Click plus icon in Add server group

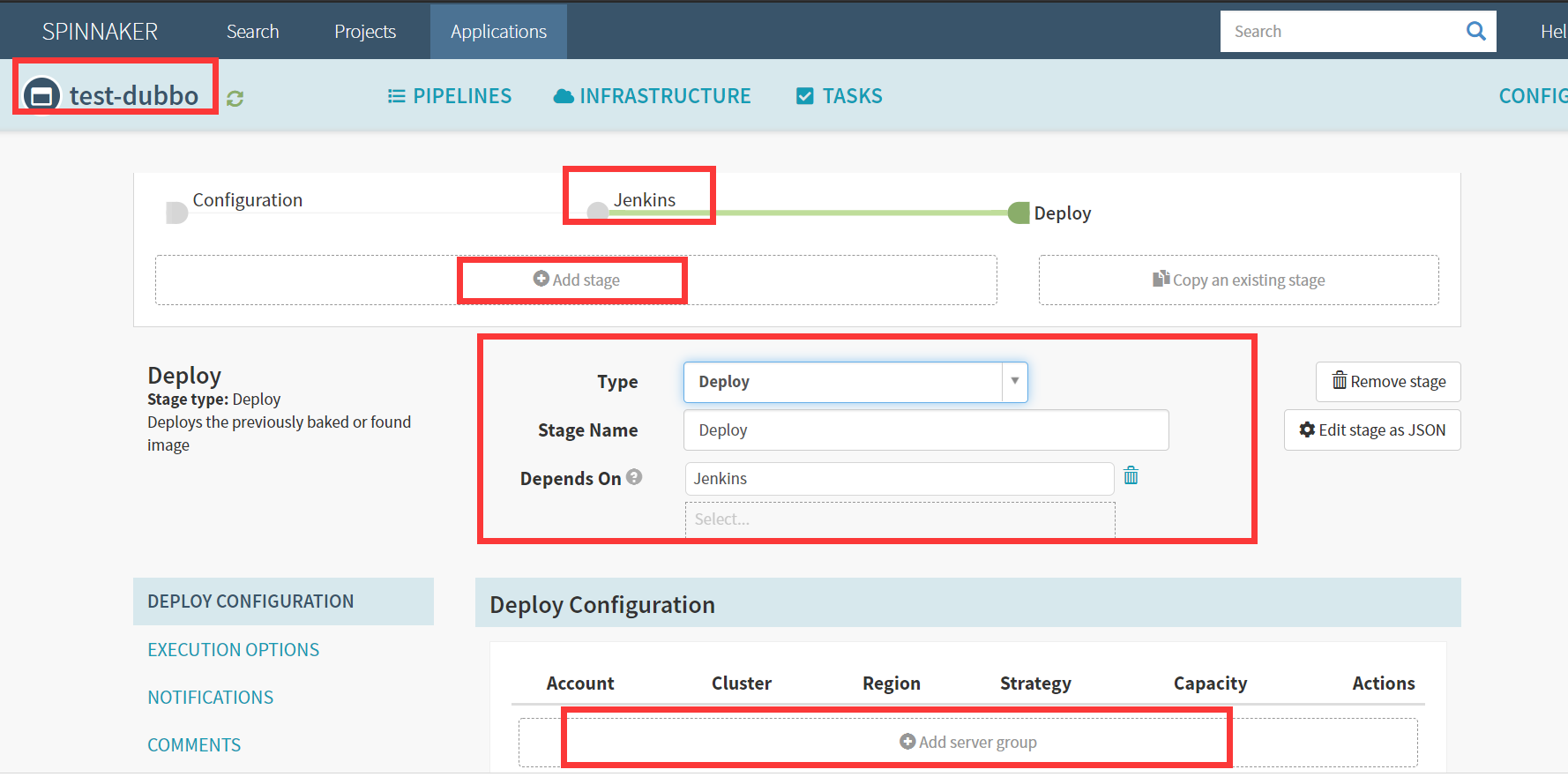coord(907,742)
